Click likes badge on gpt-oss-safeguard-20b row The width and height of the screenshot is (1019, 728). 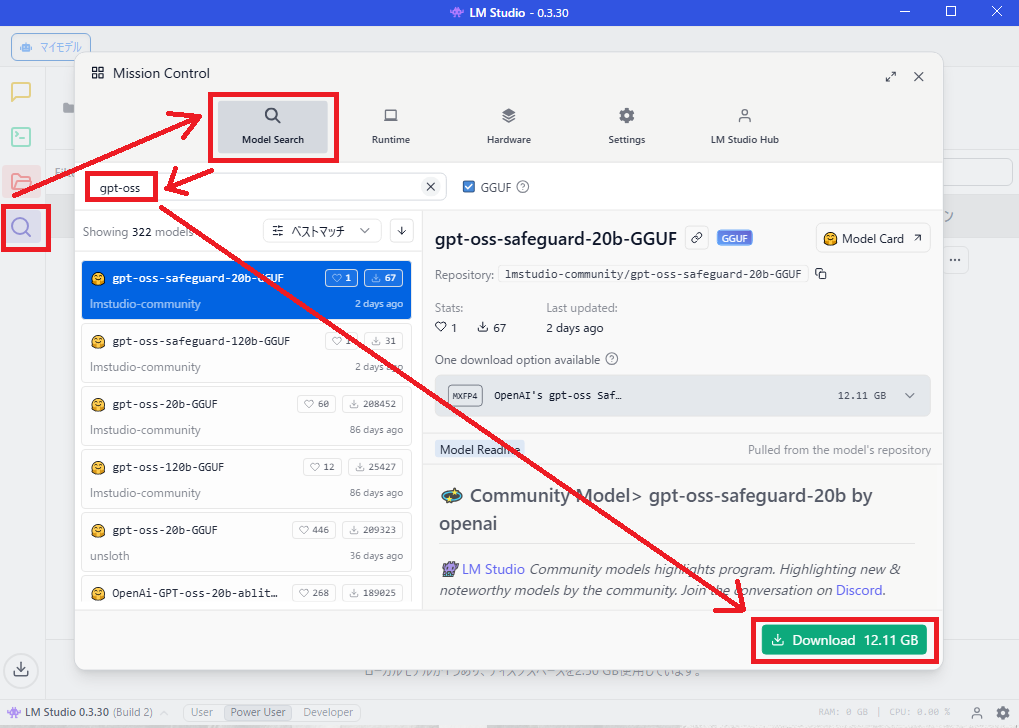pos(341,278)
